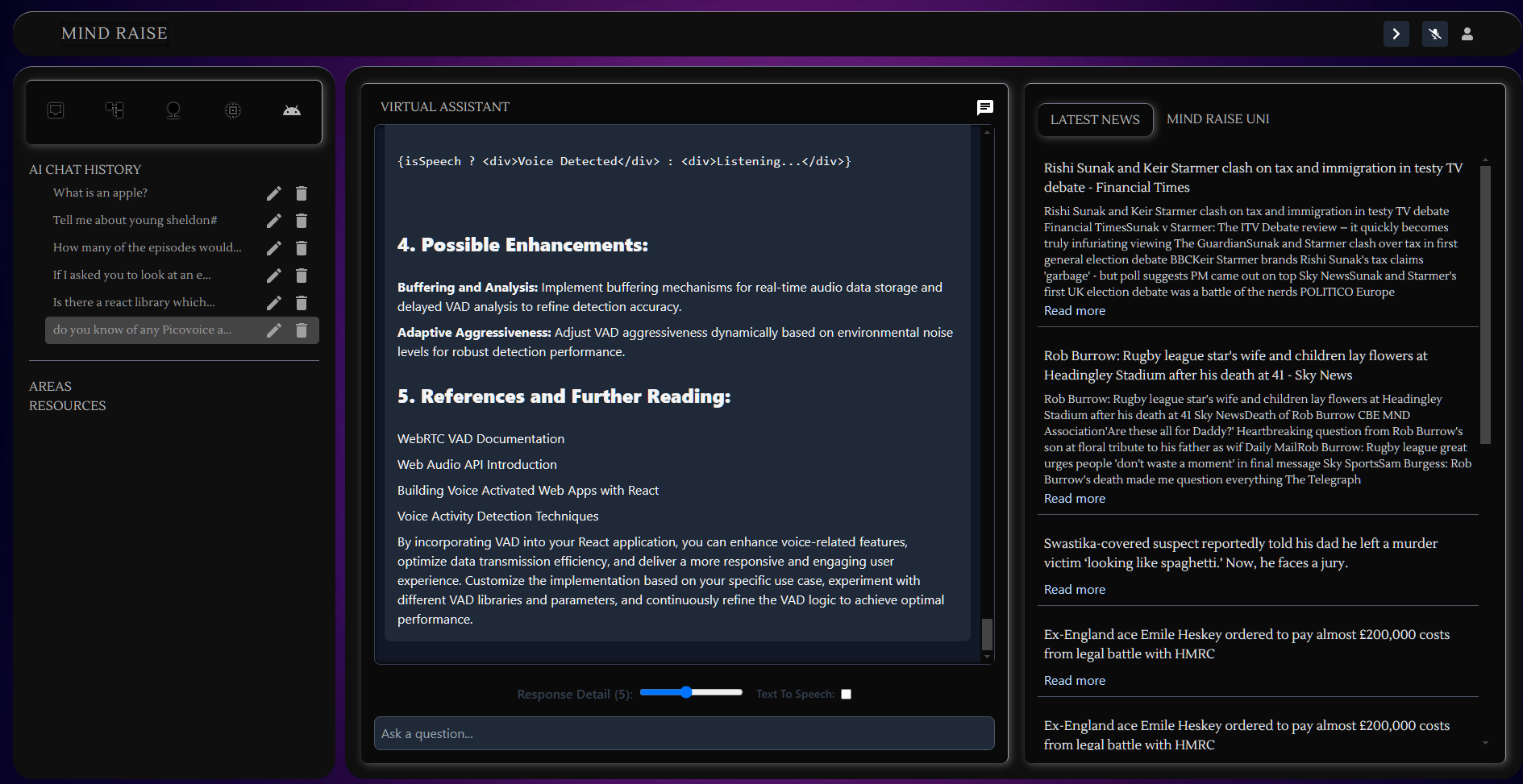This screenshot has width=1523, height=784.
Task: Click the Android robot icon in sidebar
Action: click(x=292, y=110)
